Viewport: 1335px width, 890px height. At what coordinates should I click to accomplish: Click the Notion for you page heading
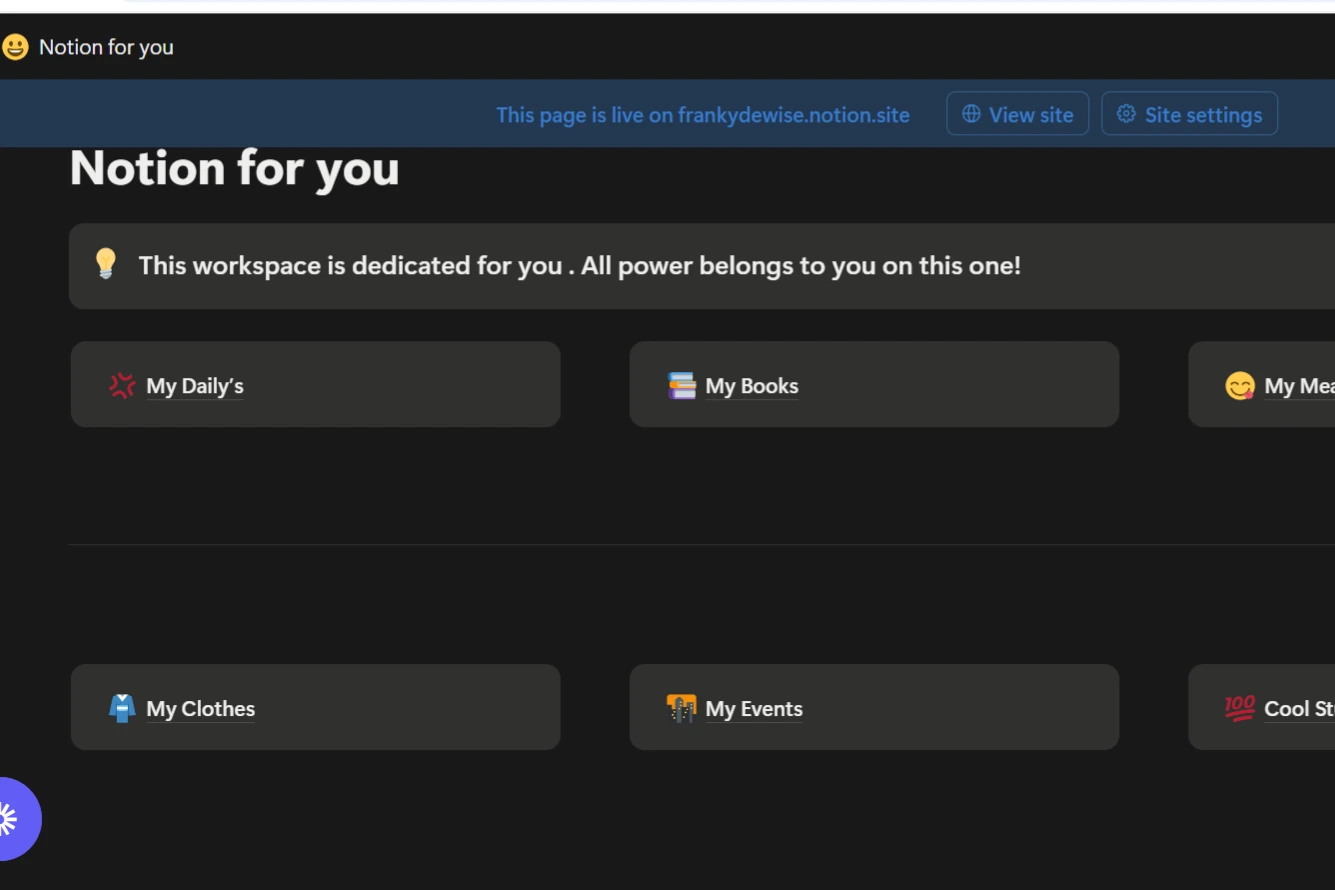234,168
